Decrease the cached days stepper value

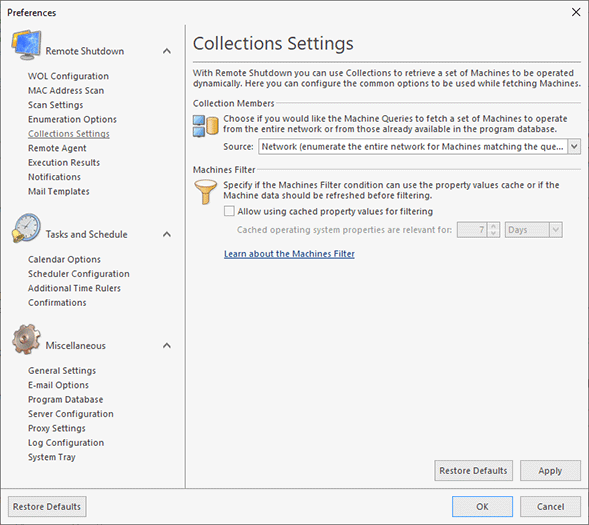click(x=494, y=233)
